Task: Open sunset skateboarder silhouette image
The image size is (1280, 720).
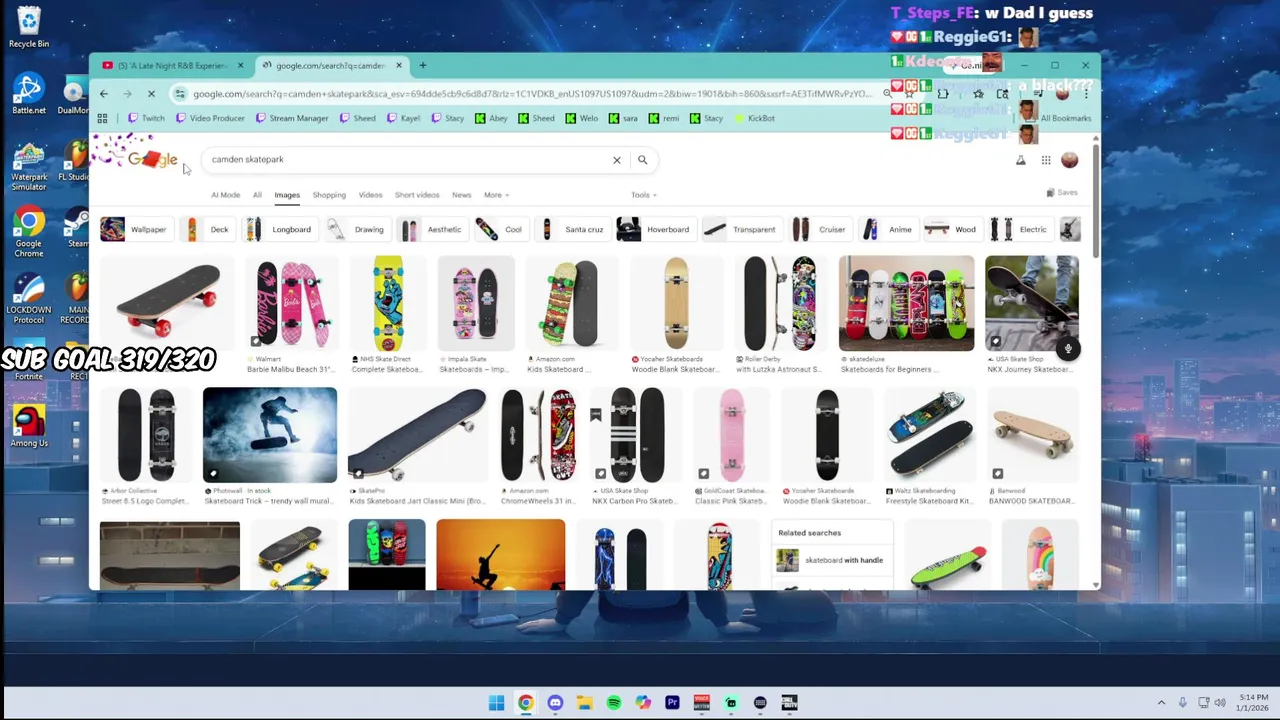Action: [x=501, y=554]
